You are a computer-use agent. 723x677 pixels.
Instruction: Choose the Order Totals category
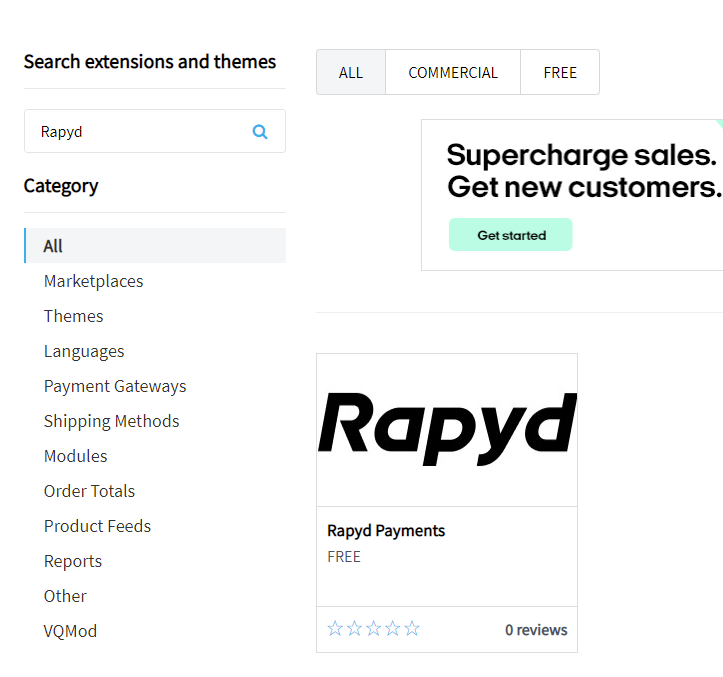click(x=89, y=491)
